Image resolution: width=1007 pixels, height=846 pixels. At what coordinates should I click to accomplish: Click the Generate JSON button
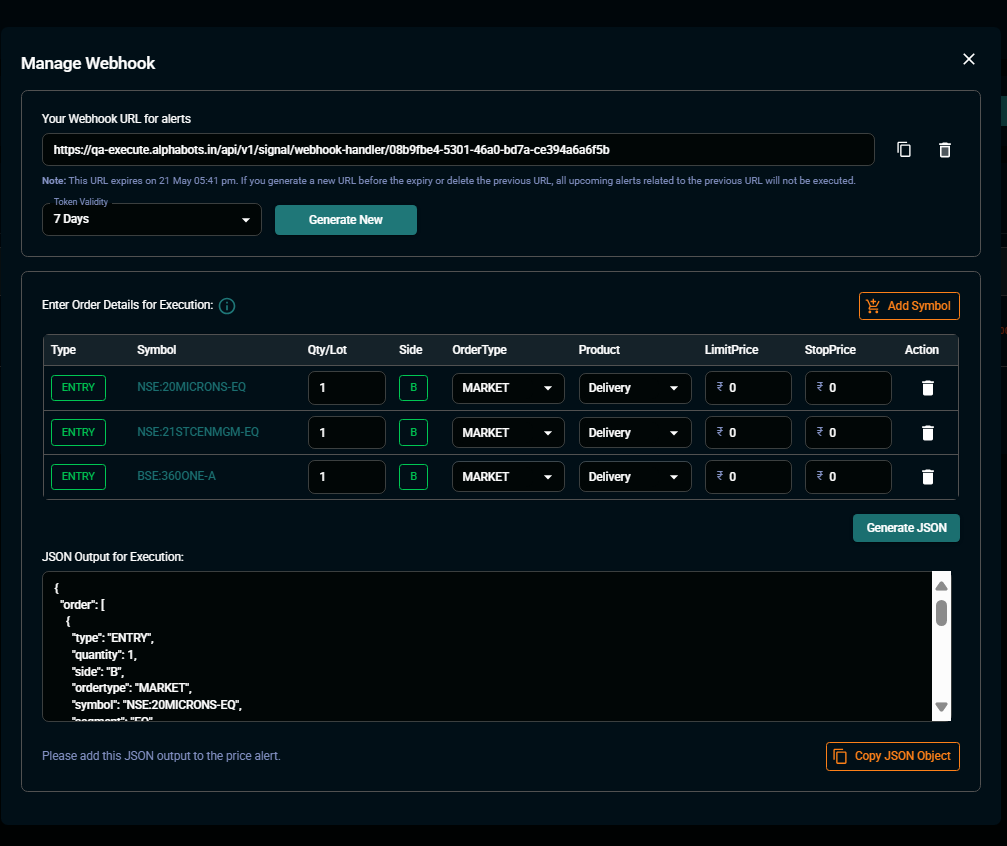[906, 527]
